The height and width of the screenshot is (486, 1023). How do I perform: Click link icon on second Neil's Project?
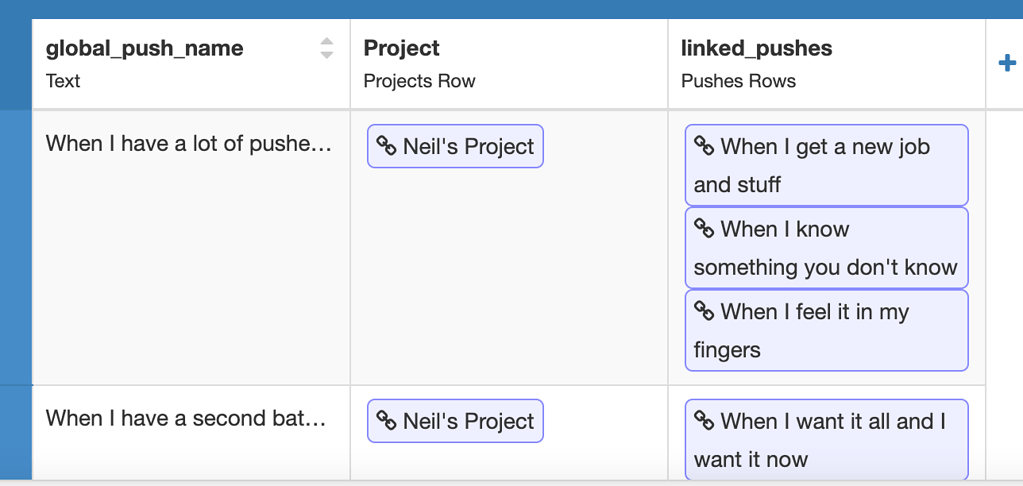tap(387, 421)
